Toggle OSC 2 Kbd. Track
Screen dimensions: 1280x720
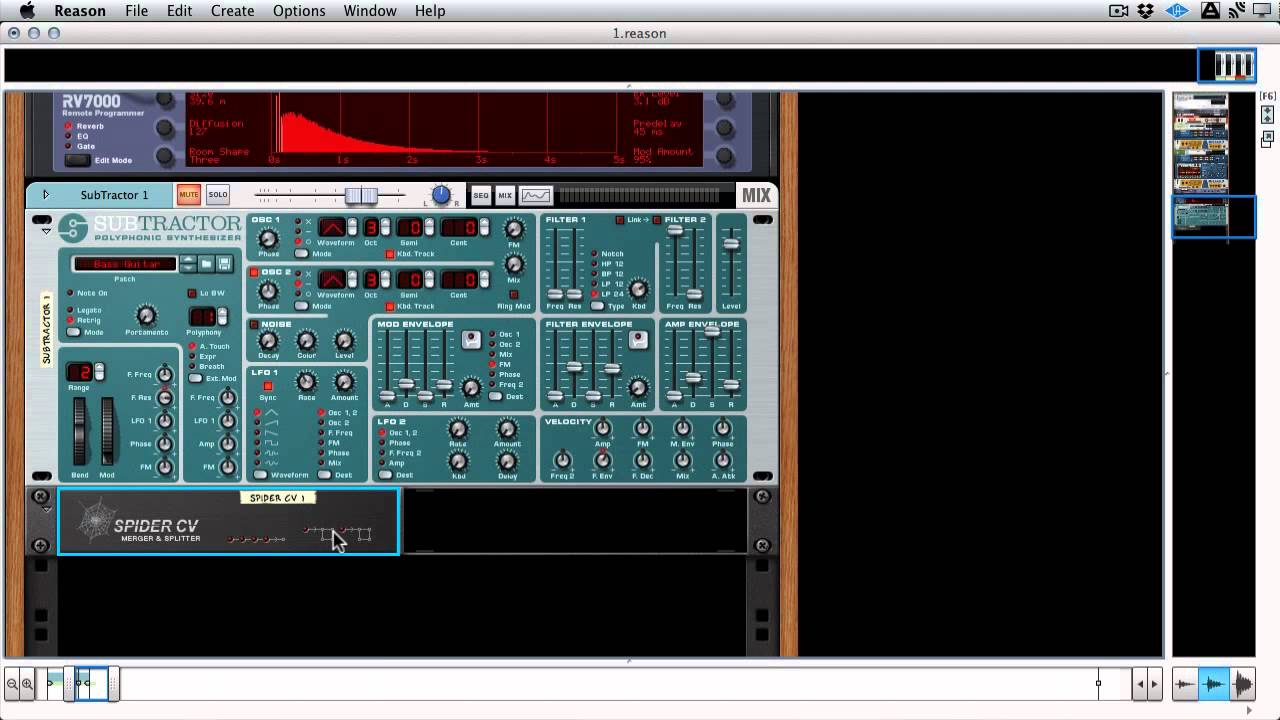pos(390,306)
